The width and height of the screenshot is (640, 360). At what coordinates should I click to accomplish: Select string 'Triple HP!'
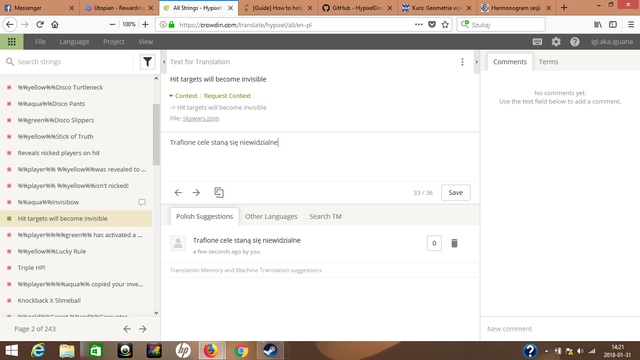click(x=76, y=268)
